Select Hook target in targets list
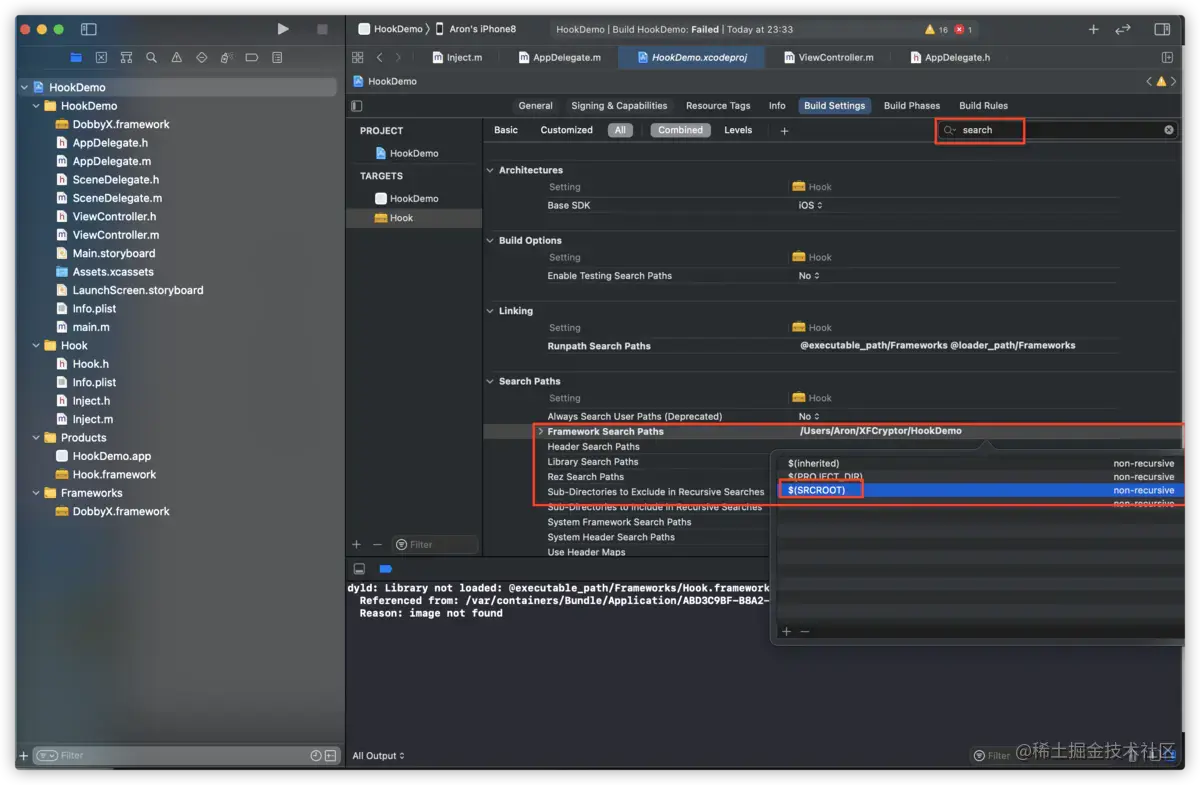The width and height of the screenshot is (1200, 785). 401,218
